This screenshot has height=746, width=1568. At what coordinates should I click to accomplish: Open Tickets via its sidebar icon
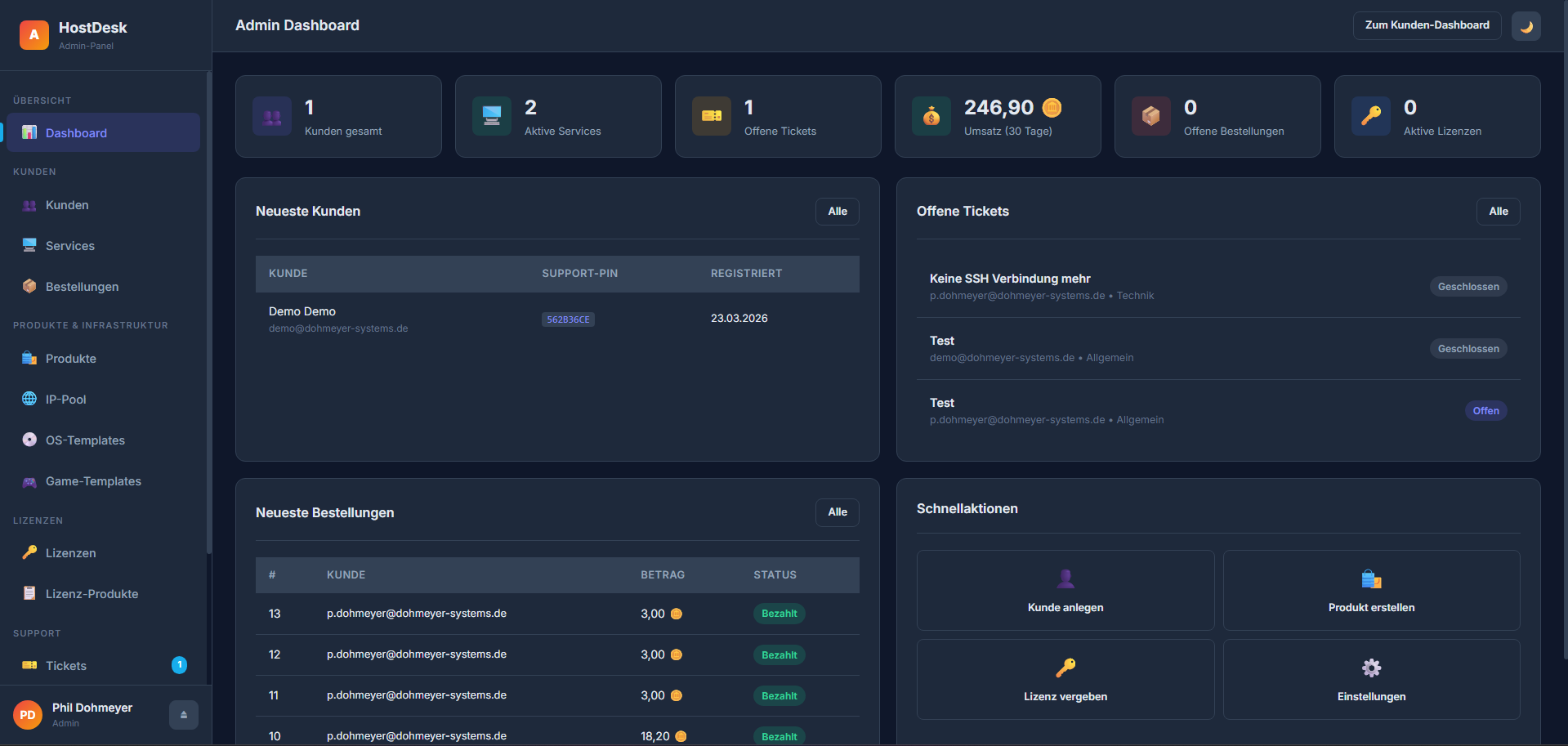[29, 665]
